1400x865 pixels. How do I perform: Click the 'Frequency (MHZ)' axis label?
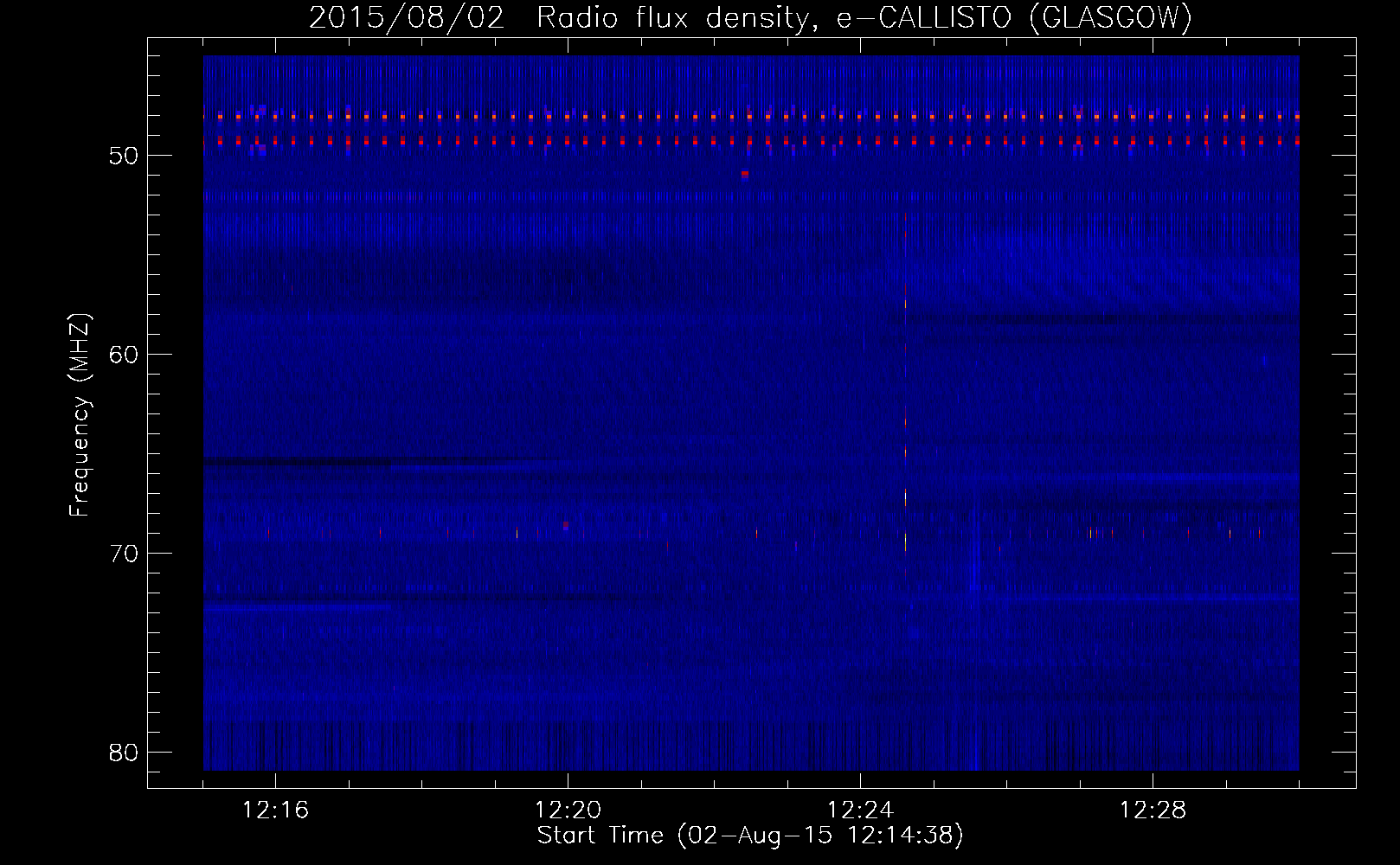[x=80, y=414]
